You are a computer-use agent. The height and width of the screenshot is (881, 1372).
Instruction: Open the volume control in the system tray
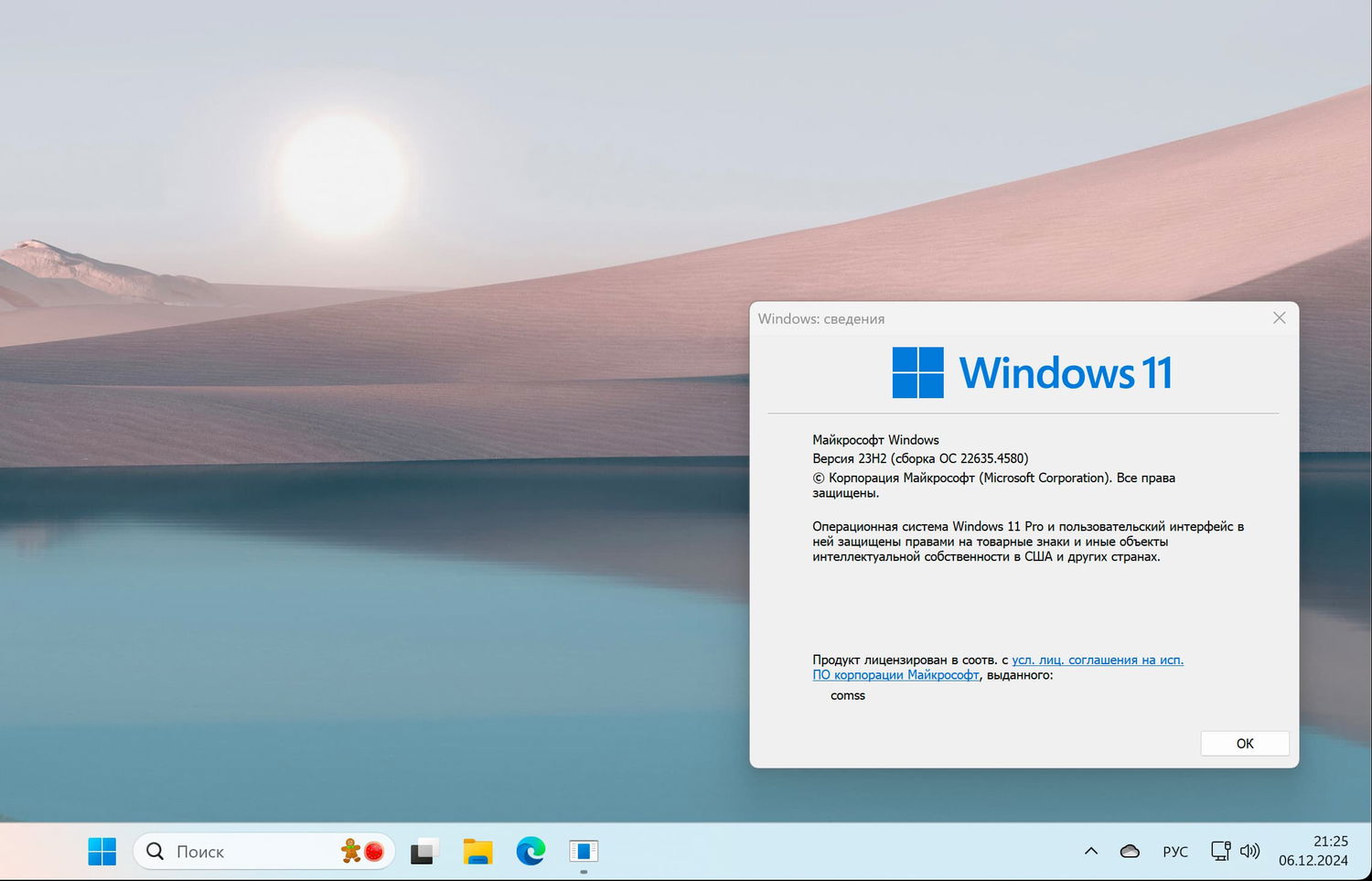[1249, 851]
